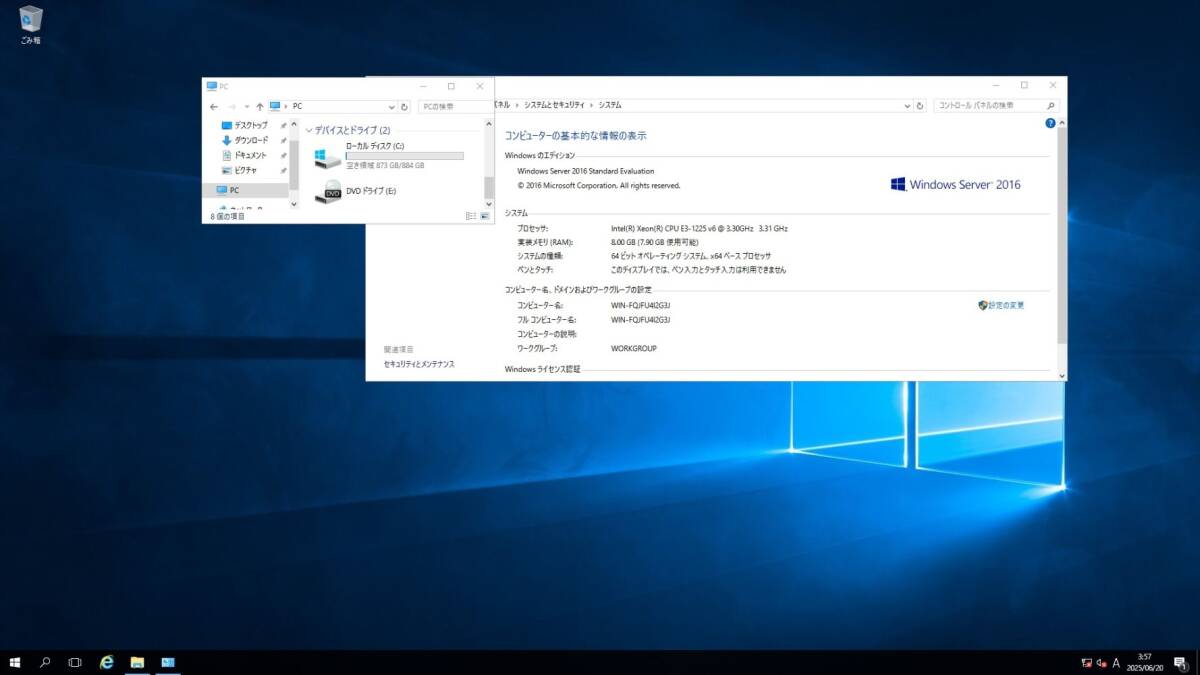1200x675 pixels.
Task: Select PC in the navigation pane
Action: (245, 190)
